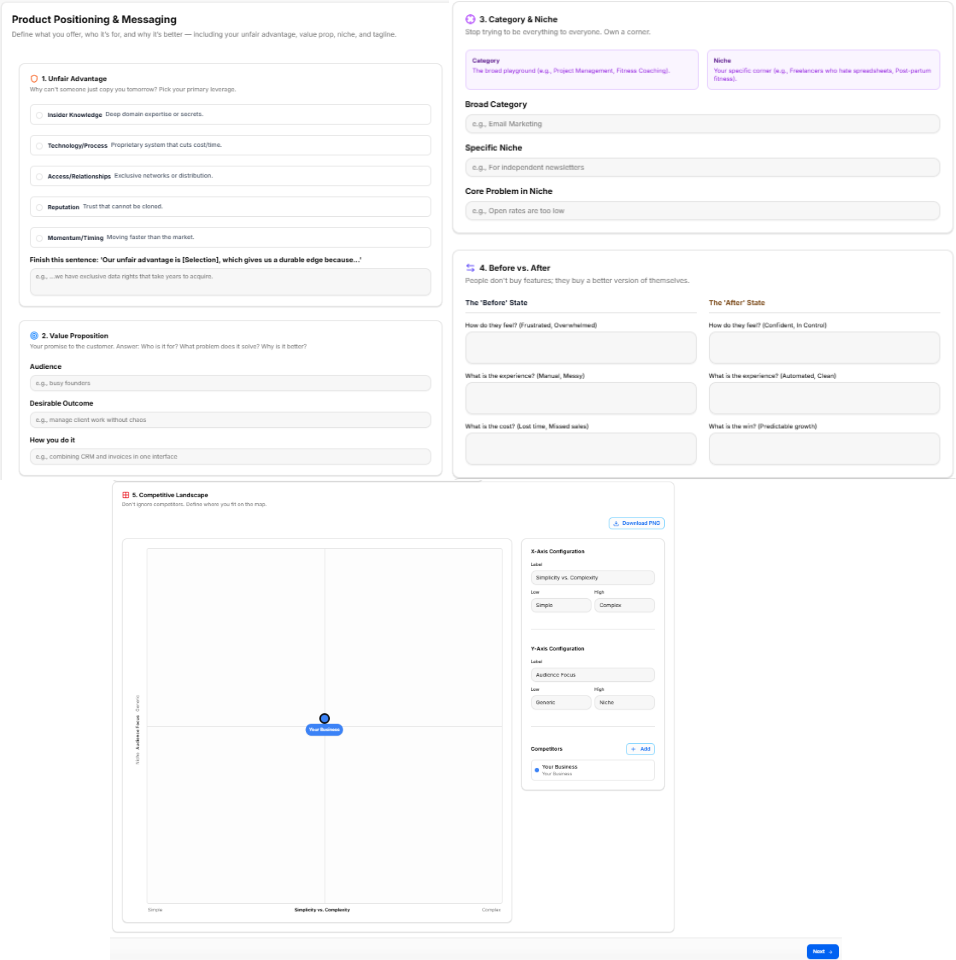Click the 'X-Axis Configuration' heading
This screenshot has width=956, height=960.
[557, 552]
